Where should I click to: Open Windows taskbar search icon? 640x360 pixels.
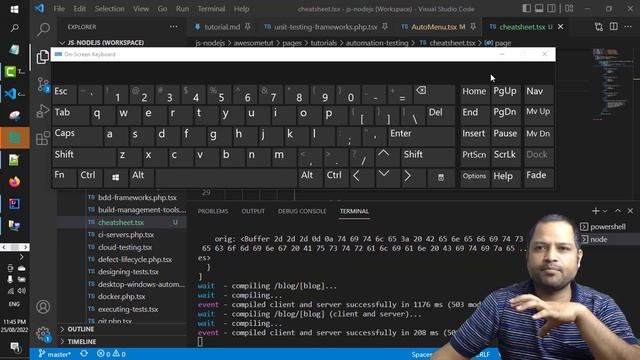(14, 28)
